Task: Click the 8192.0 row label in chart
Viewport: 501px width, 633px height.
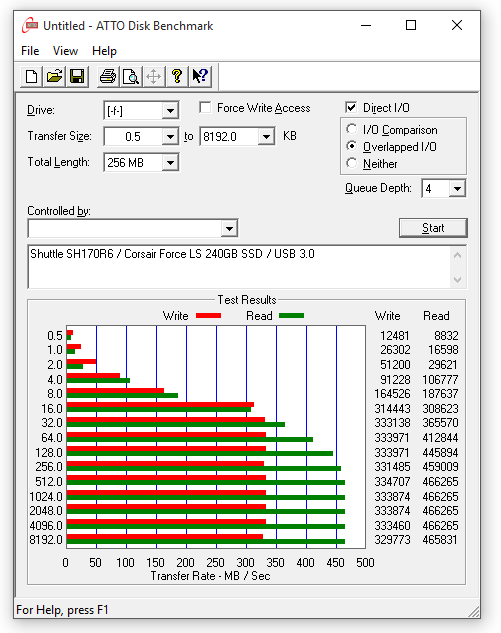Action: tap(46, 540)
